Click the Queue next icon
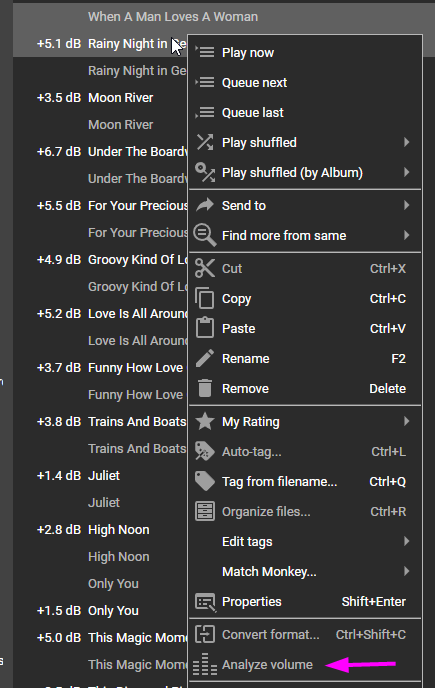This screenshot has height=688, width=435. click(x=205, y=82)
